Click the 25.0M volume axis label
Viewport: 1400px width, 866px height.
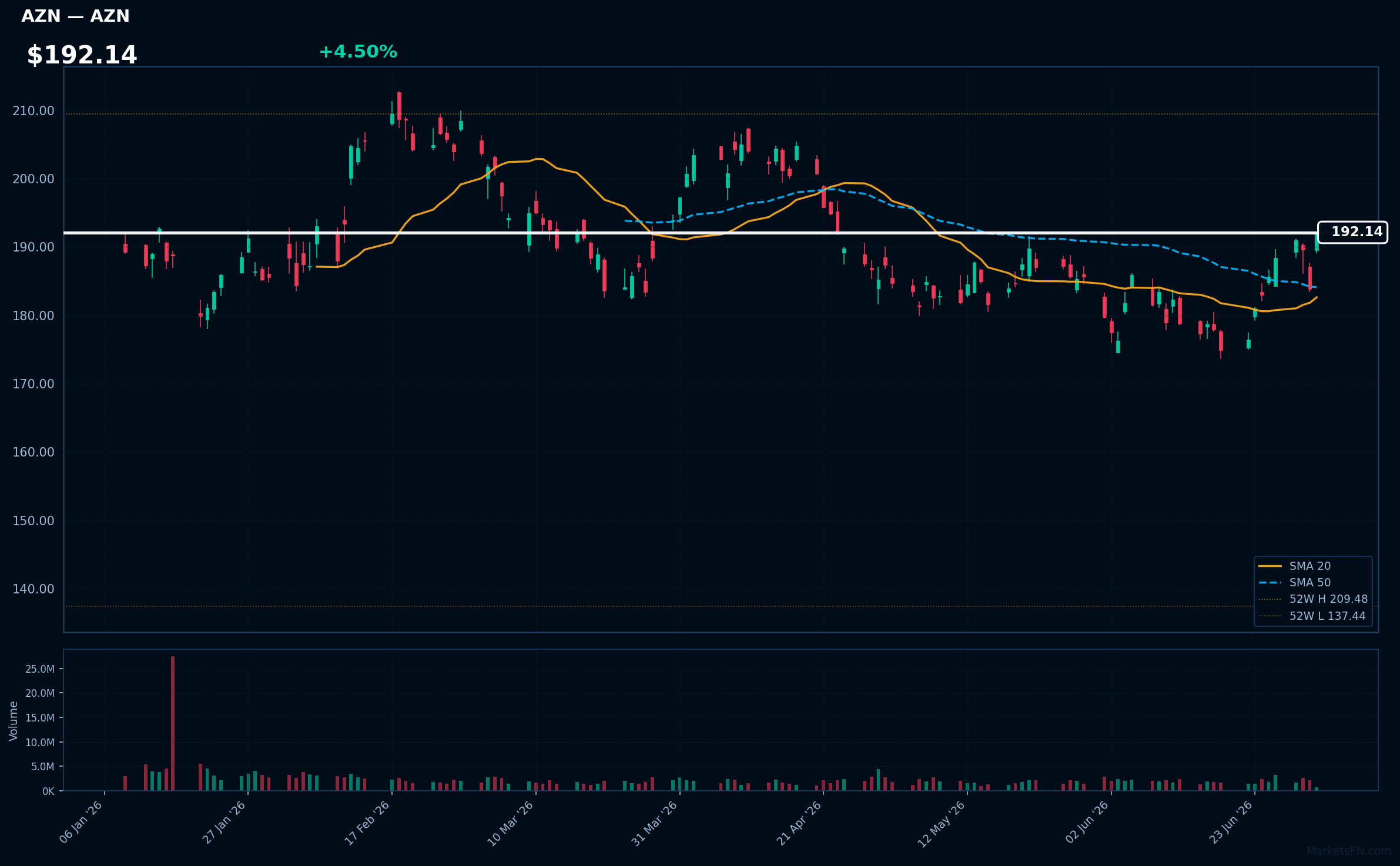click(40, 669)
